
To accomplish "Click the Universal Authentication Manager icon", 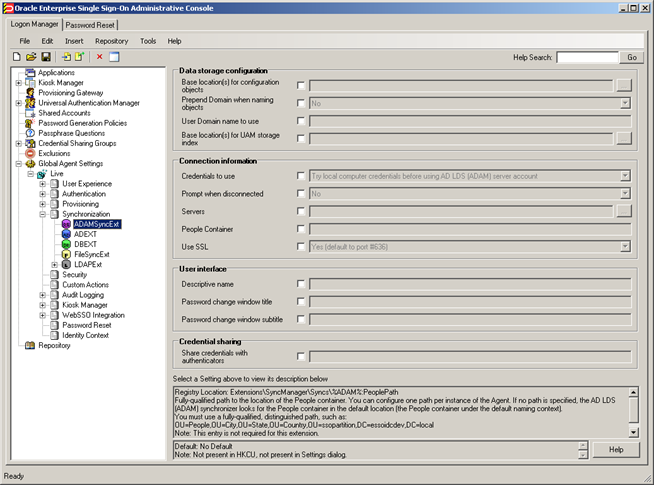I will click(30, 103).
